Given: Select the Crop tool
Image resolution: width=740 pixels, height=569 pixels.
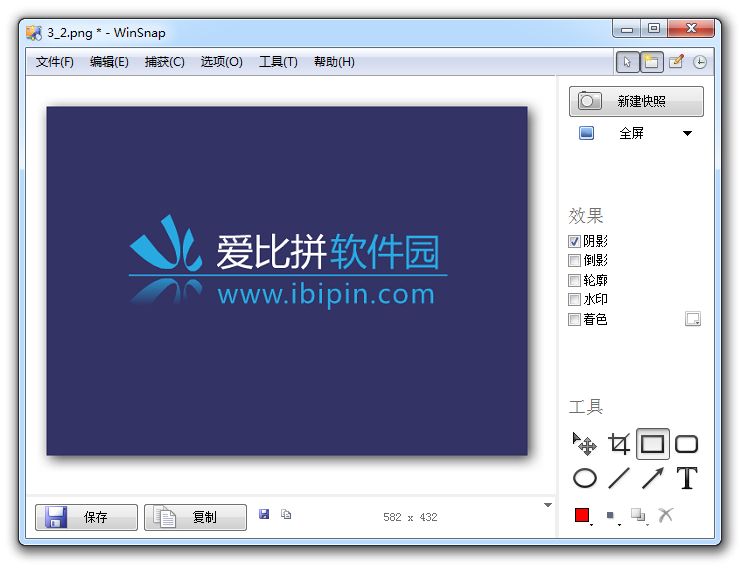Looking at the screenshot, I should tap(619, 443).
